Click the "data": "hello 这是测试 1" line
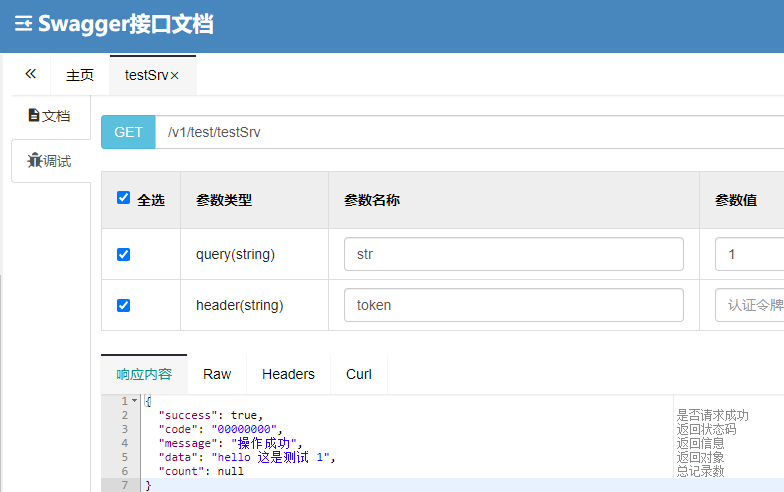 [246, 457]
